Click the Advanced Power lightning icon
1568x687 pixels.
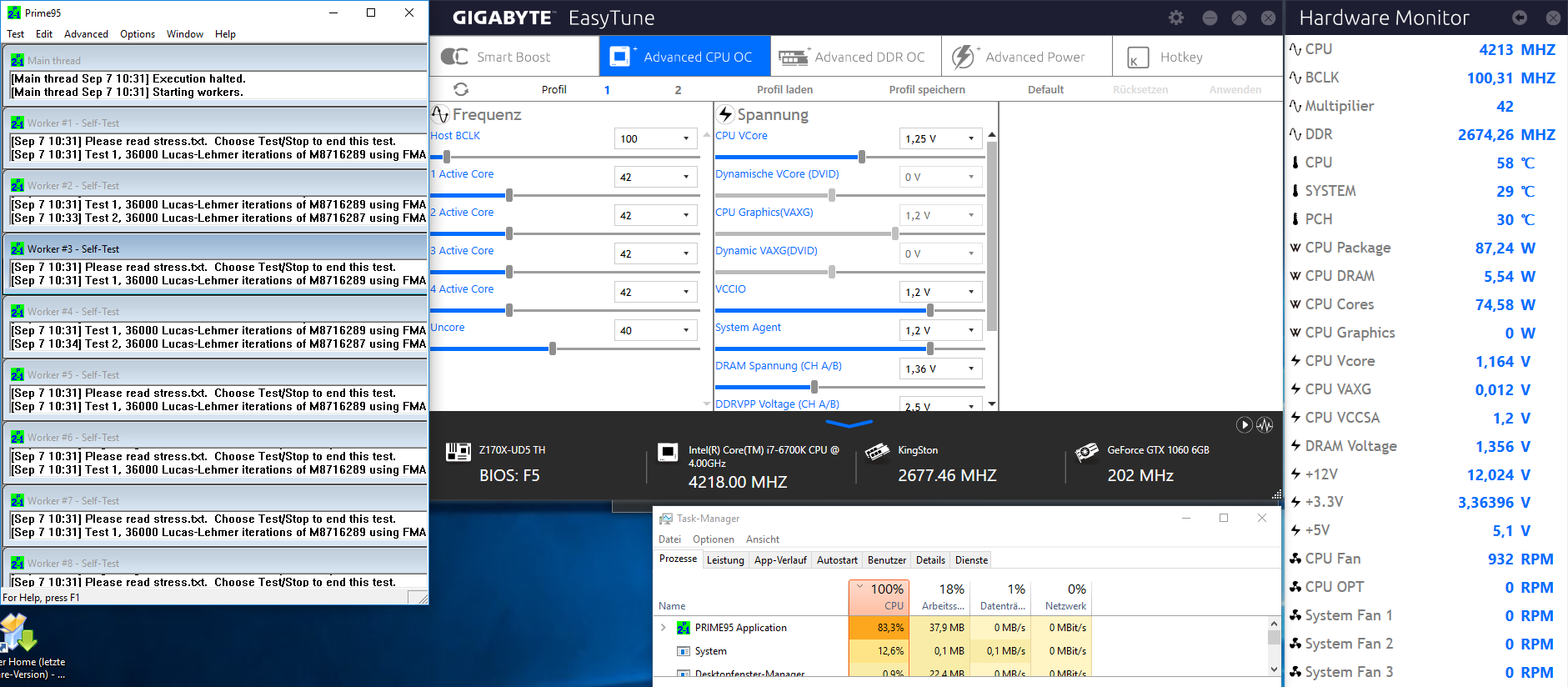click(x=964, y=57)
